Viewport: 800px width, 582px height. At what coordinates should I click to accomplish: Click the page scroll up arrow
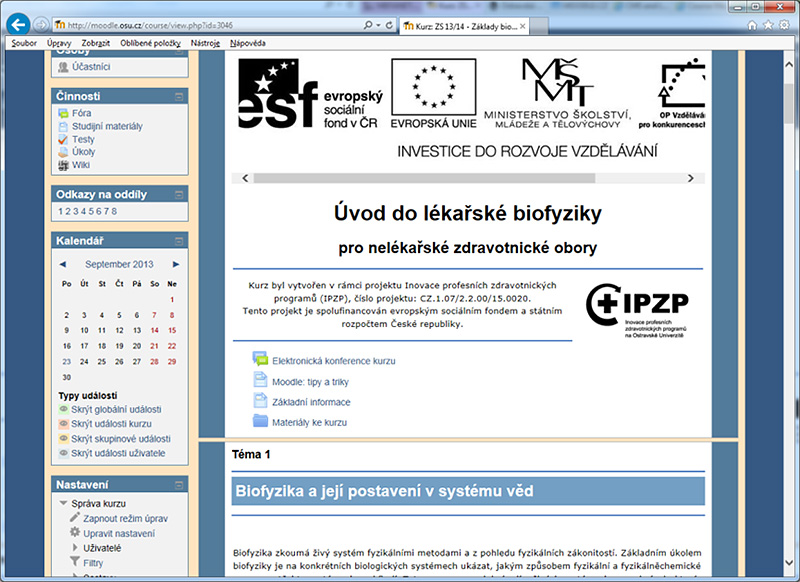(x=789, y=65)
